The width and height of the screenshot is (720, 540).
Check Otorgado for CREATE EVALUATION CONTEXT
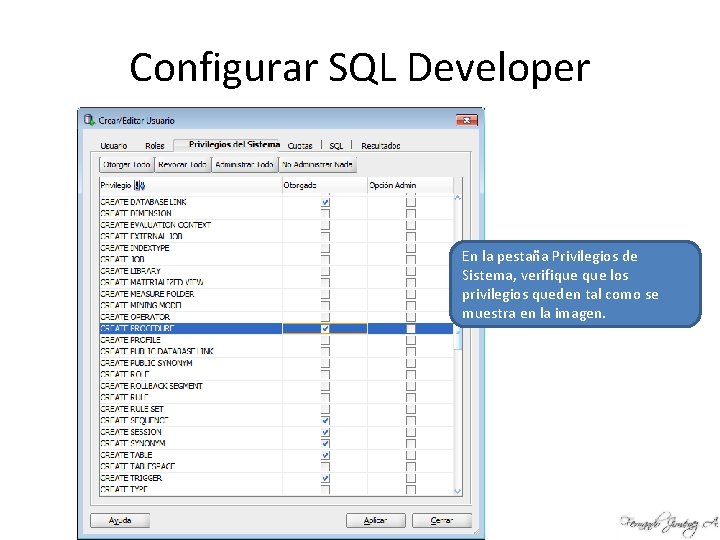(x=325, y=225)
